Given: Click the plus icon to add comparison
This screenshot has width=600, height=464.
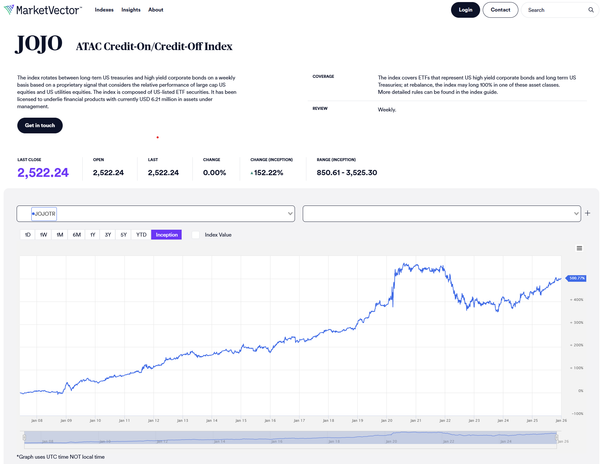Looking at the screenshot, I should tap(588, 213).
